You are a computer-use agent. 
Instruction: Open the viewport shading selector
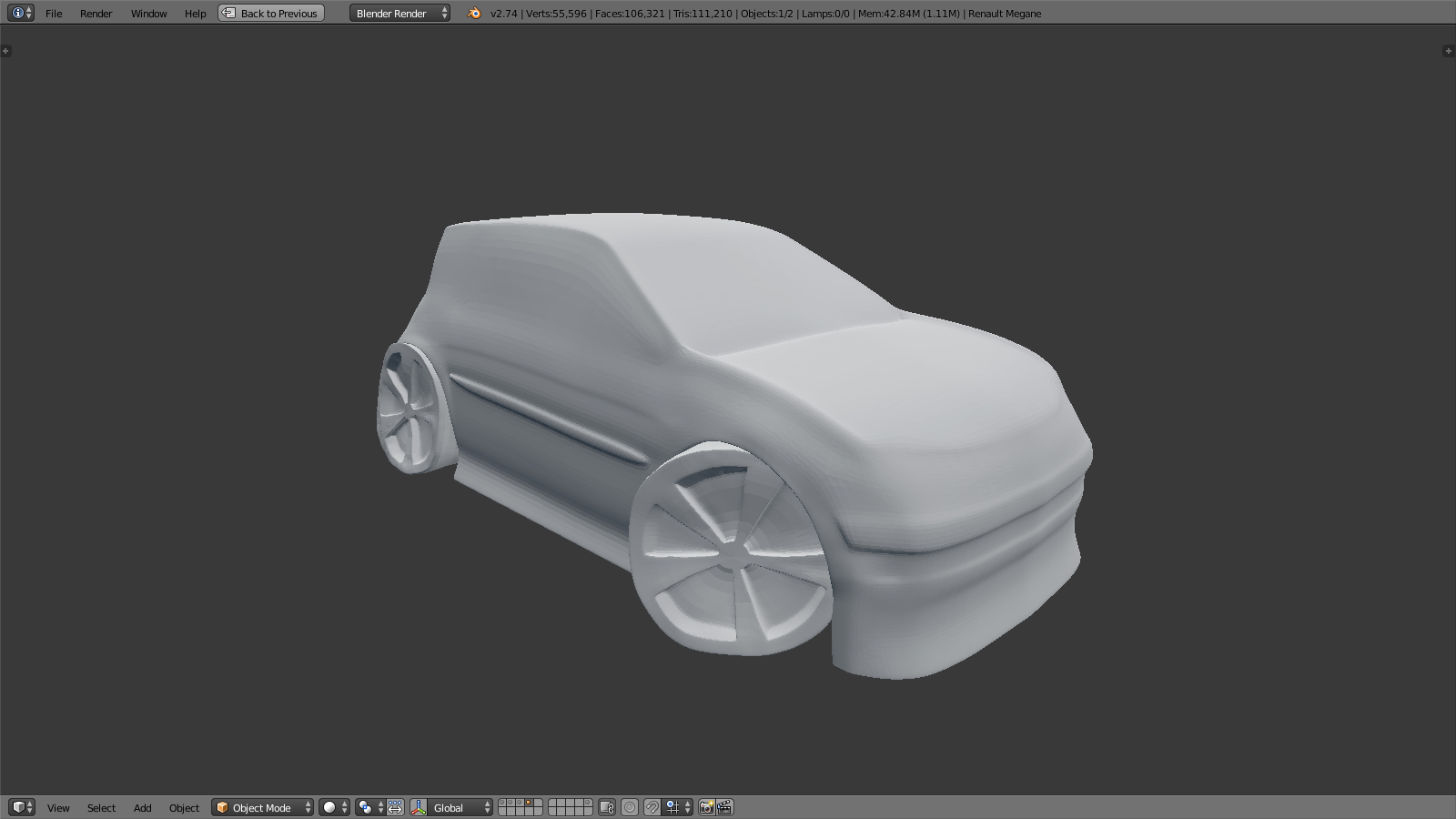click(334, 807)
